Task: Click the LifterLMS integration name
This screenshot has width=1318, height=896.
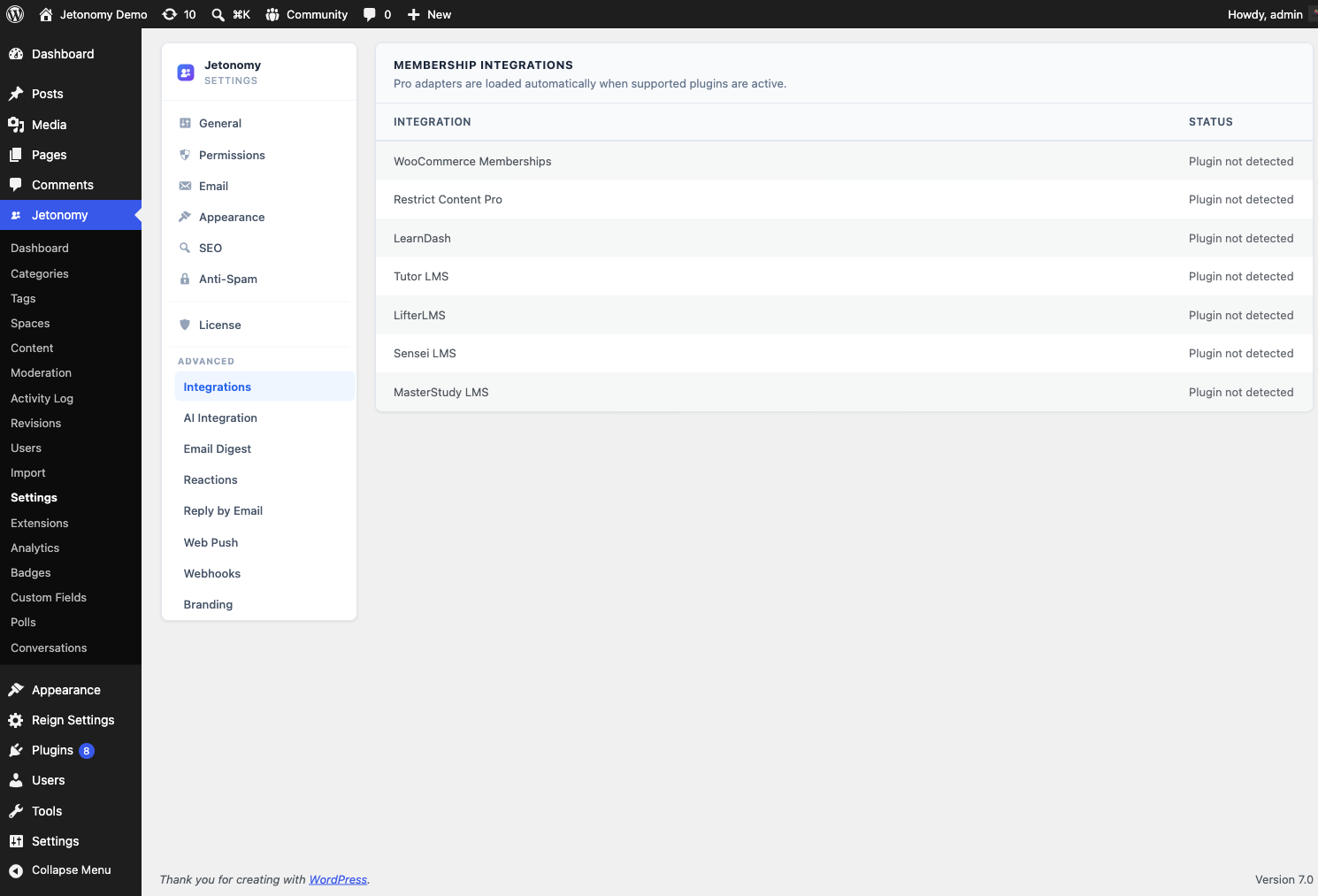Action: pyautogui.click(x=419, y=315)
